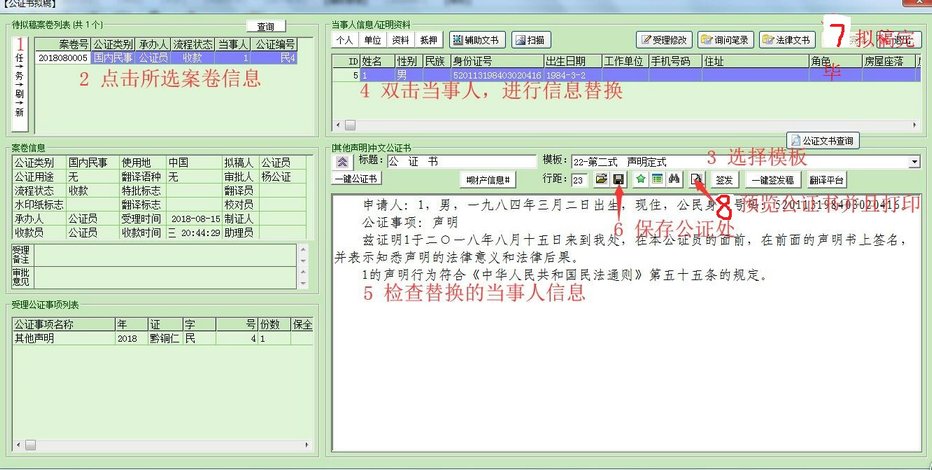Click the 2018-08-15 acceptance time cell
Image resolution: width=932 pixels, height=470 pixels.
[195, 219]
